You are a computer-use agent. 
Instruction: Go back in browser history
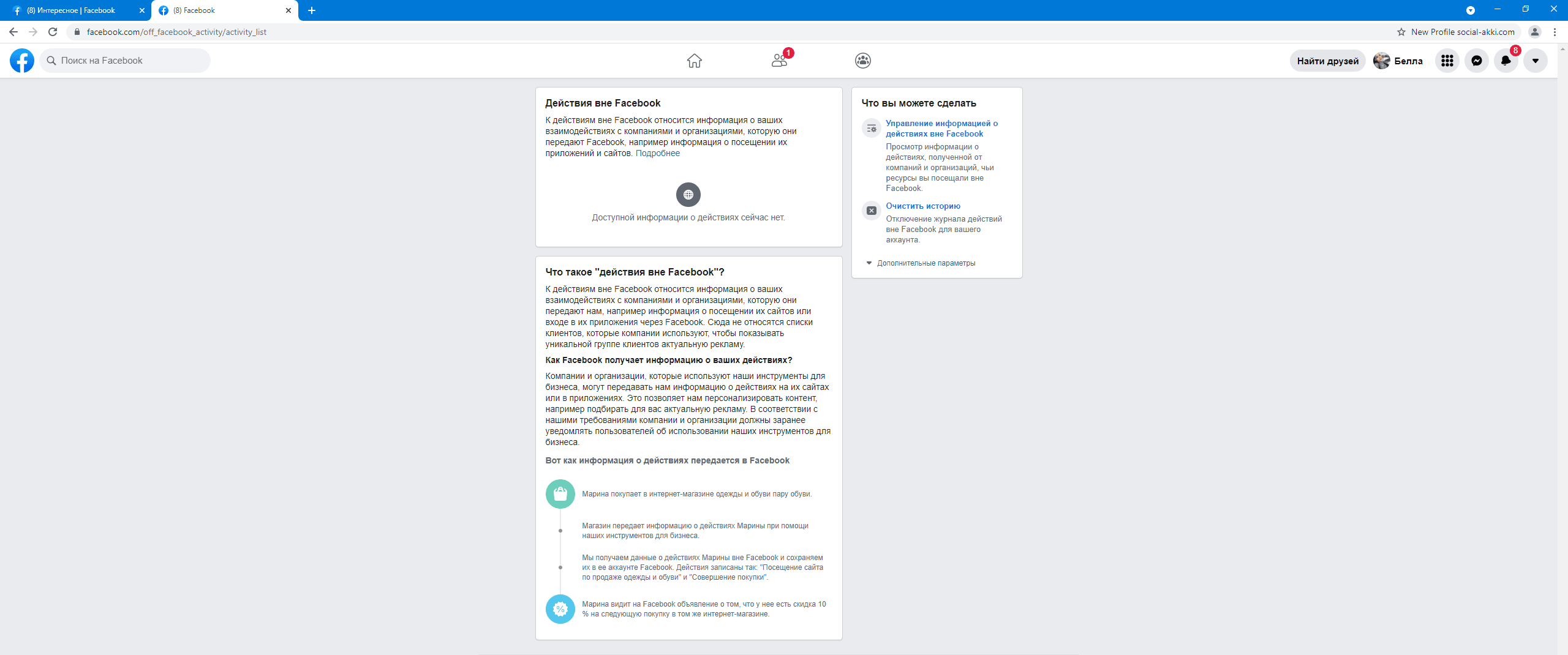(13, 32)
